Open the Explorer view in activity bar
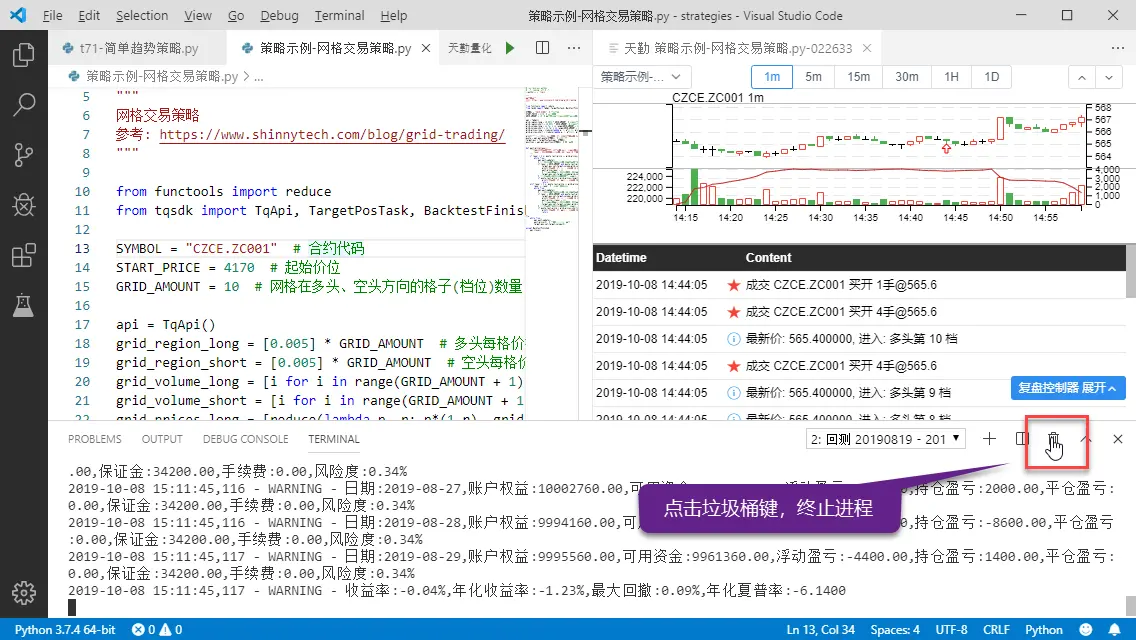The width and height of the screenshot is (1136, 640). tap(24, 54)
